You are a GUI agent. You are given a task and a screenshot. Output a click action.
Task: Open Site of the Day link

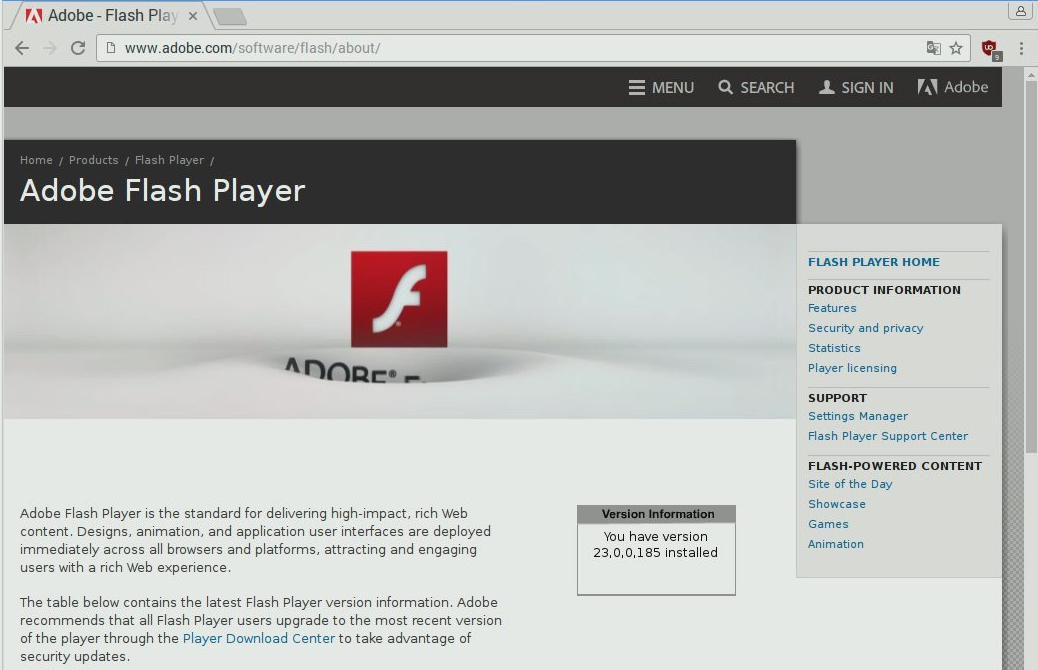850,485
